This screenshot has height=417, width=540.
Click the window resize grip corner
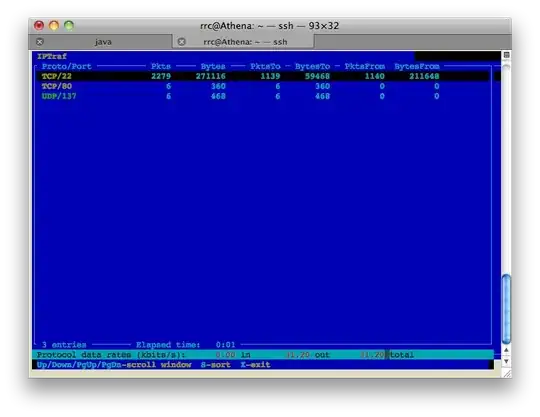[x=507, y=374]
